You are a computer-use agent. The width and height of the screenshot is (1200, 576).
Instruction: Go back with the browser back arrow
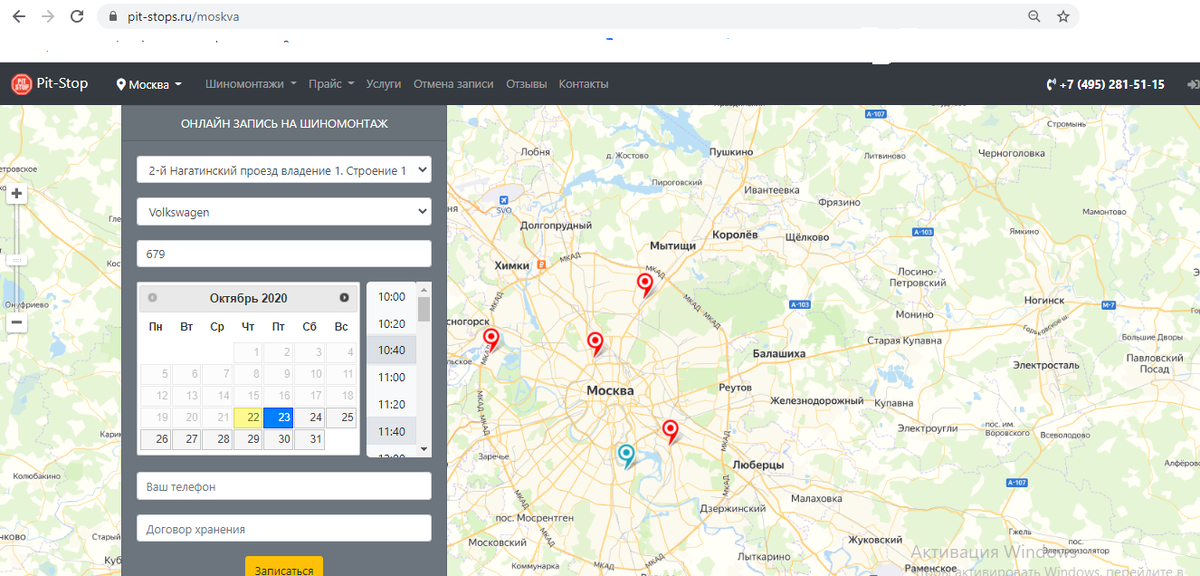[x=19, y=17]
